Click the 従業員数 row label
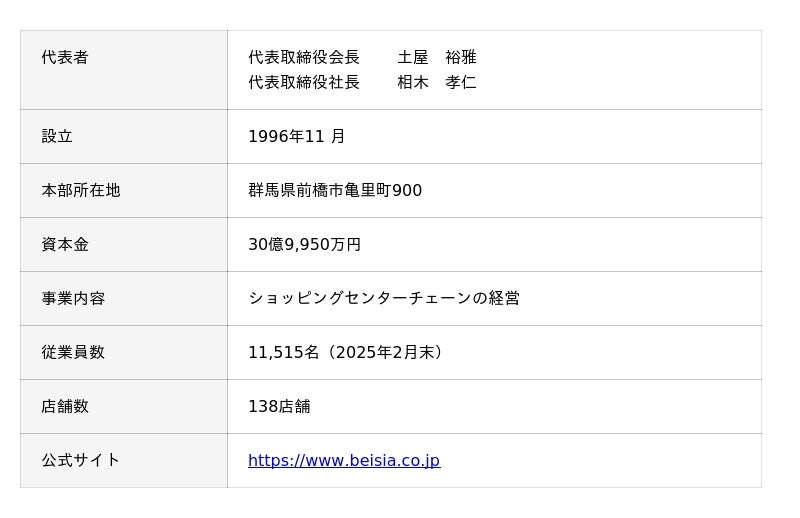800x518 pixels. pyautogui.click(x=73, y=352)
